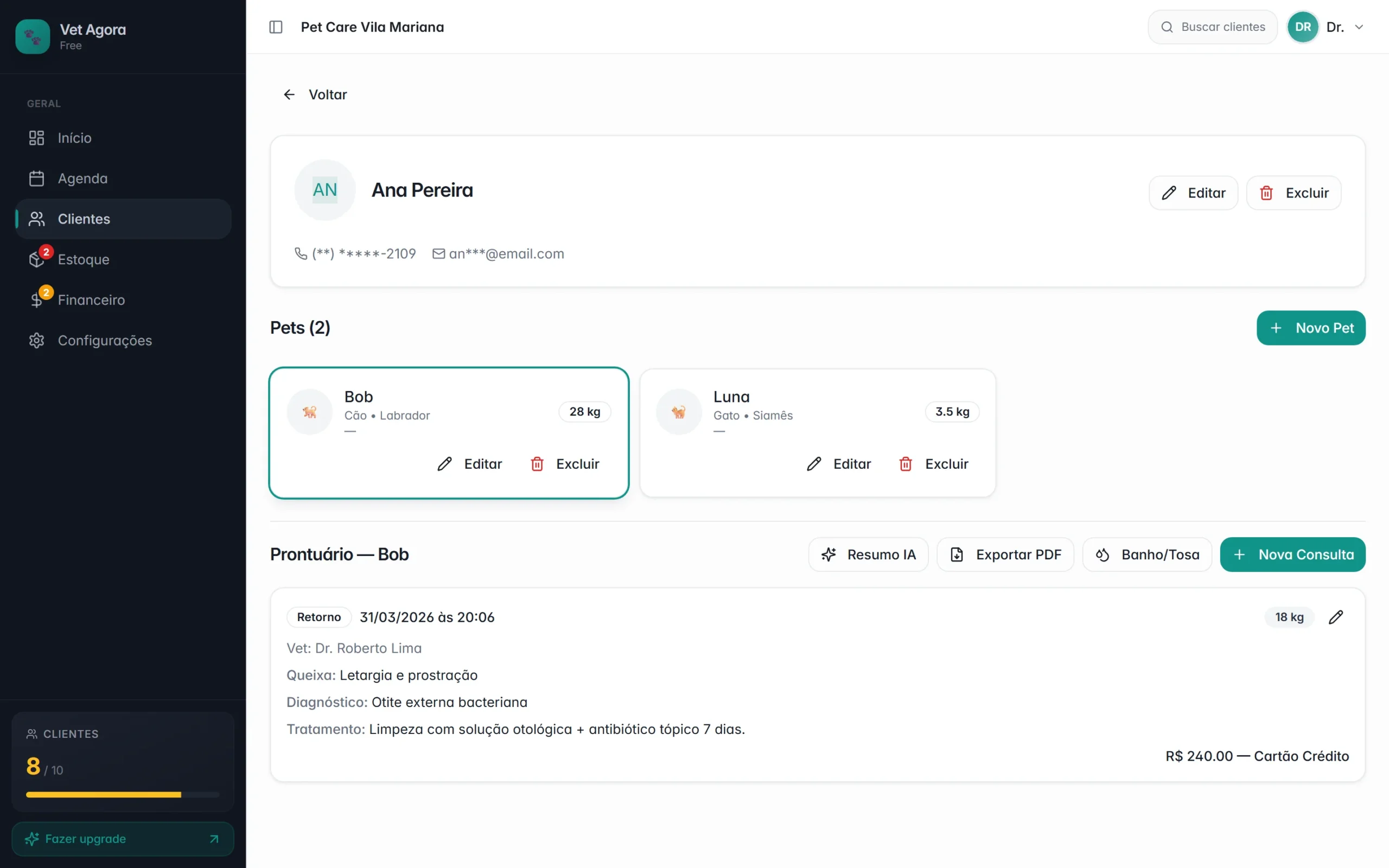Click the pencil icon on the Retorno record
Image resolution: width=1389 pixels, height=868 pixels.
click(x=1336, y=617)
